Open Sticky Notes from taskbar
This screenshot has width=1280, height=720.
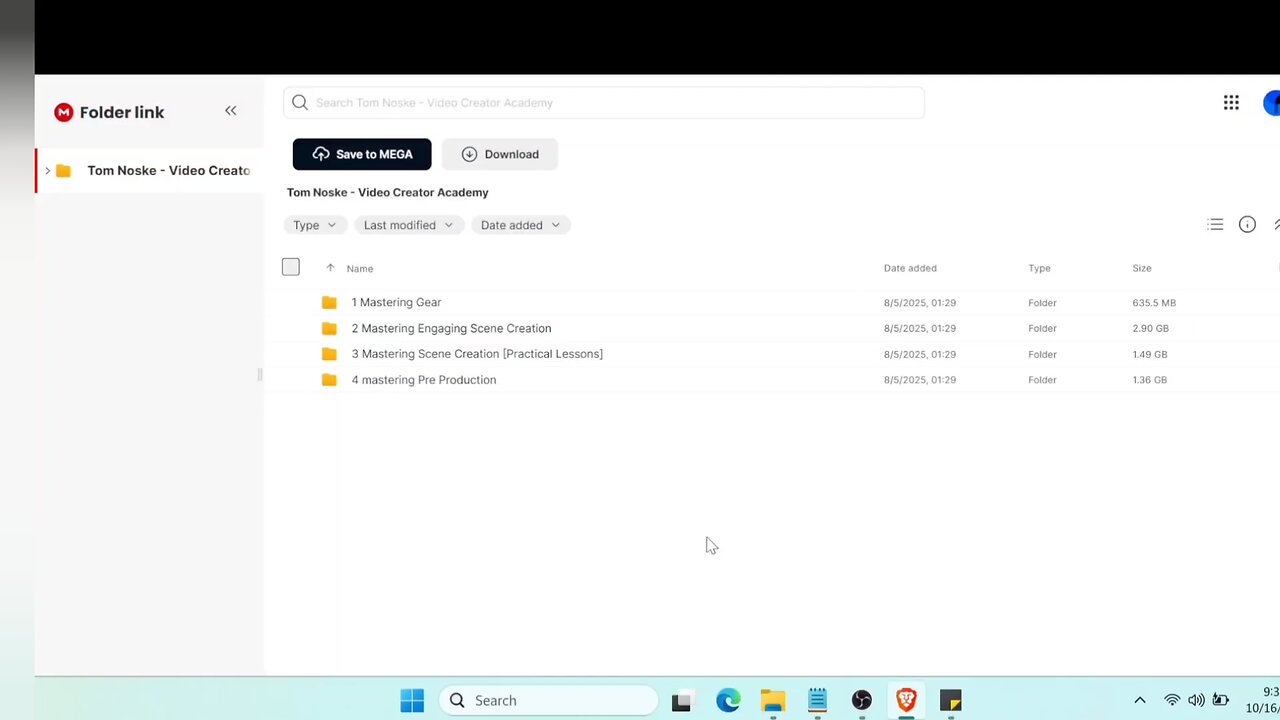coord(950,700)
